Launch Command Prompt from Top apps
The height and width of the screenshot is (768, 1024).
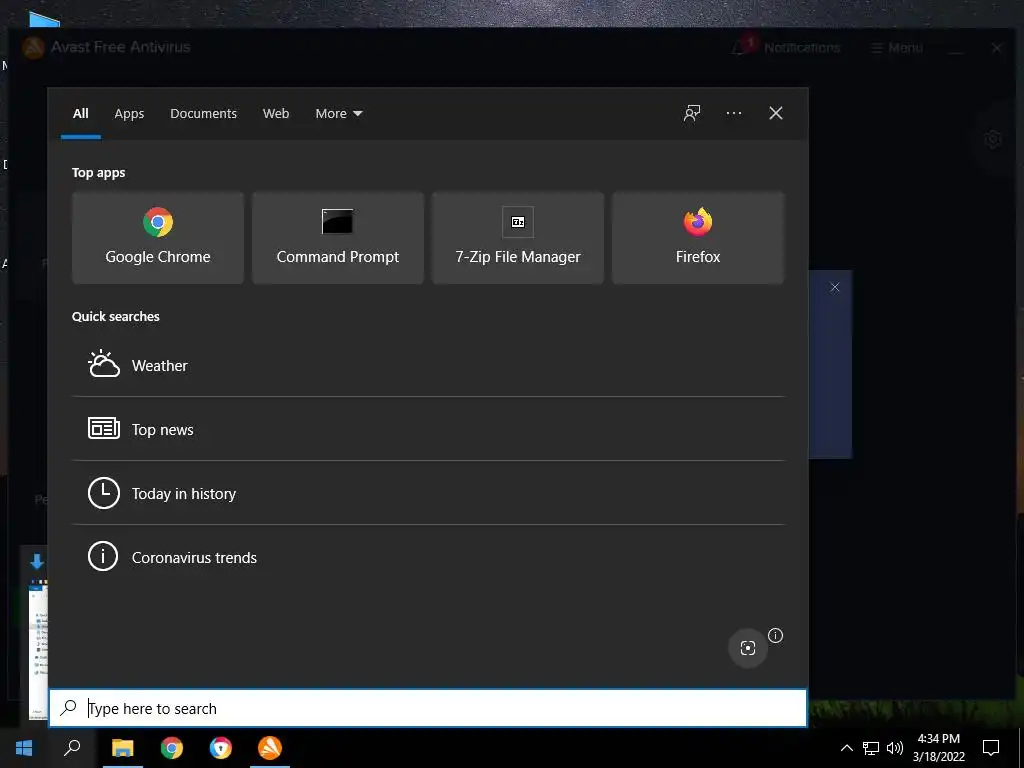[338, 238]
